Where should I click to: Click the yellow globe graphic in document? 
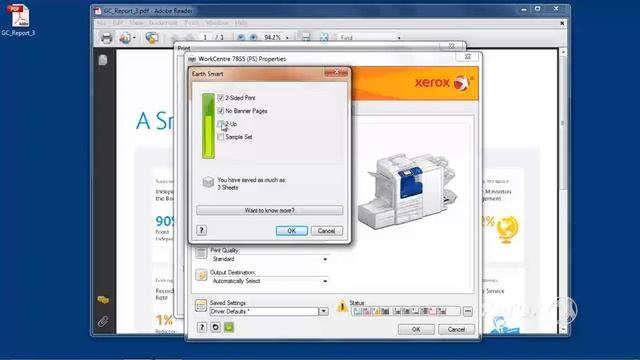pyautogui.click(x=507, y=229)
